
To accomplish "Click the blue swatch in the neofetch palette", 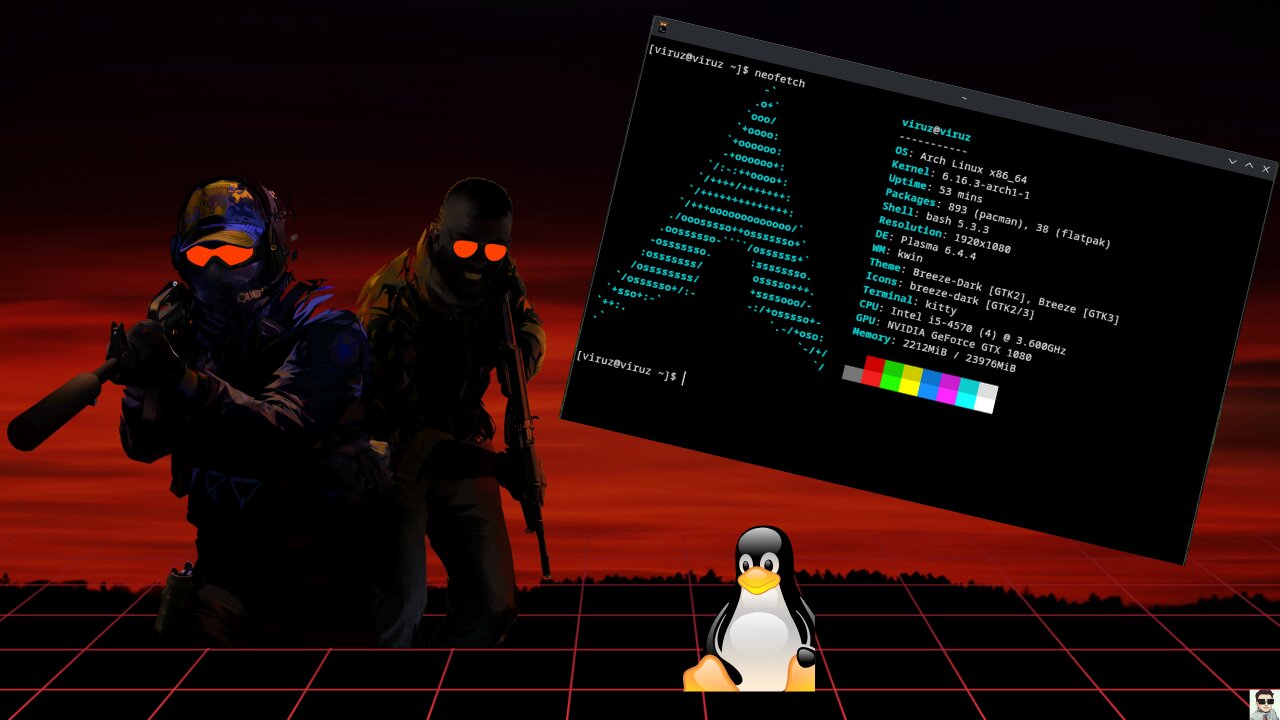I will [x=929, y=386].
